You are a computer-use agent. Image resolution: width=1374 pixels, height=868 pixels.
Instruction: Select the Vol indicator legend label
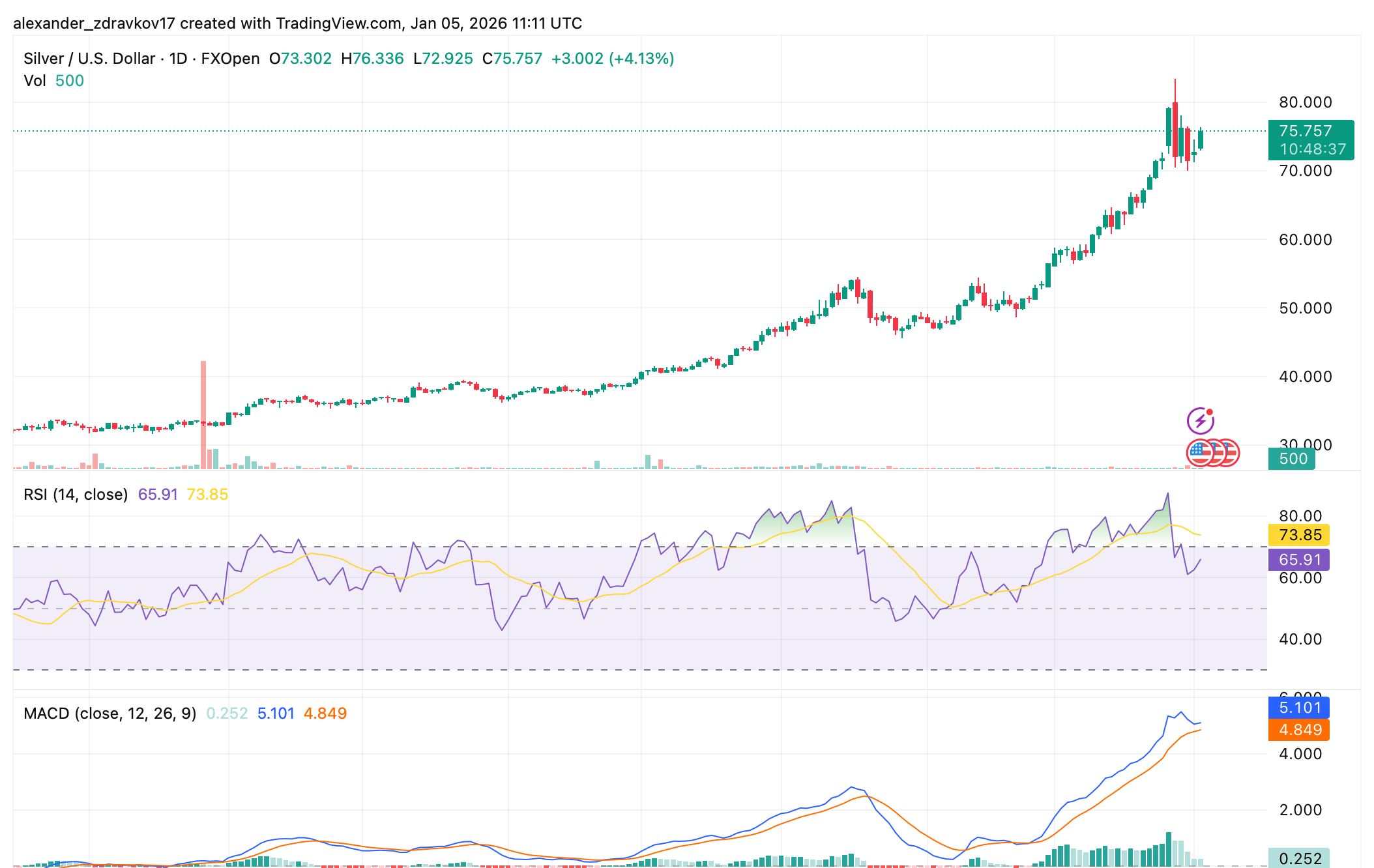[x=35, y=81]
